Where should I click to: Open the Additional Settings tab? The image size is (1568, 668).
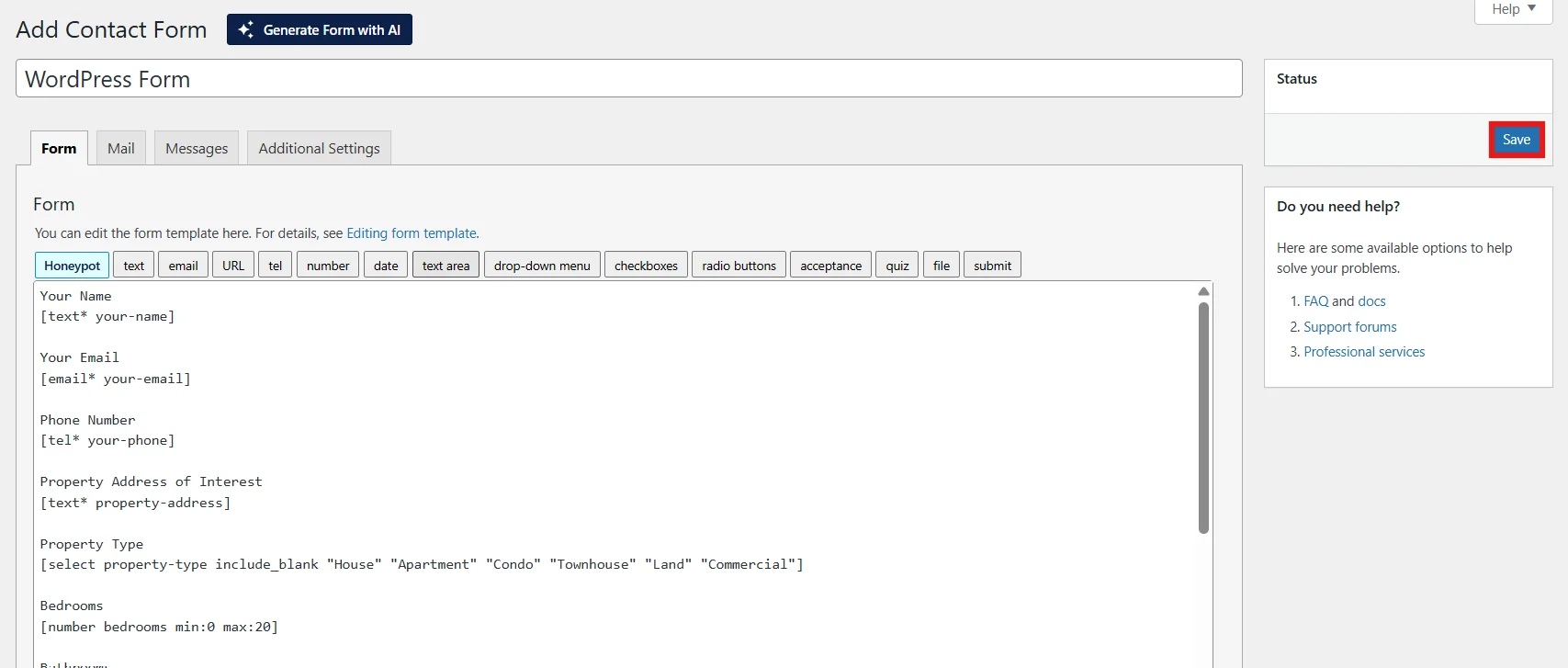(x=319, y=148)
